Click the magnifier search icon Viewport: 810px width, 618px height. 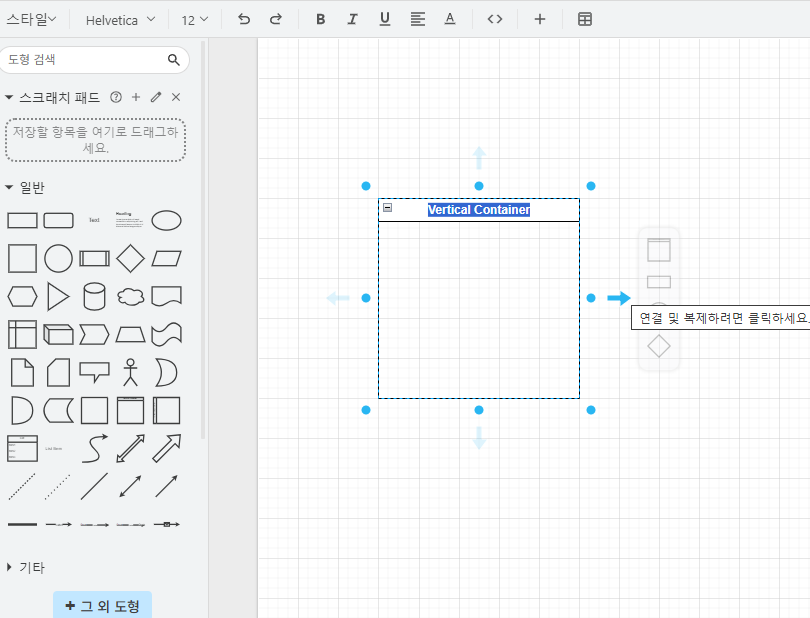[x=174, y=60]
